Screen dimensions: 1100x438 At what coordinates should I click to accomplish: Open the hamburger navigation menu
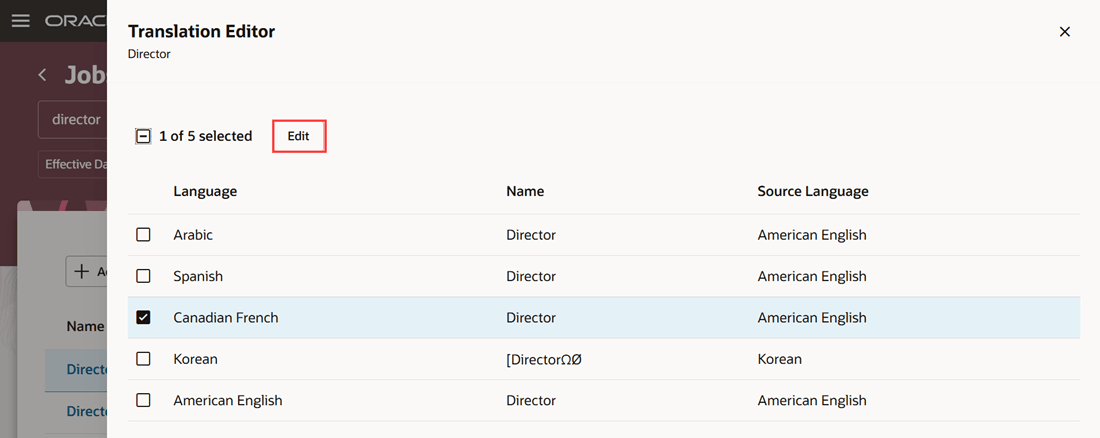(21, 20)
